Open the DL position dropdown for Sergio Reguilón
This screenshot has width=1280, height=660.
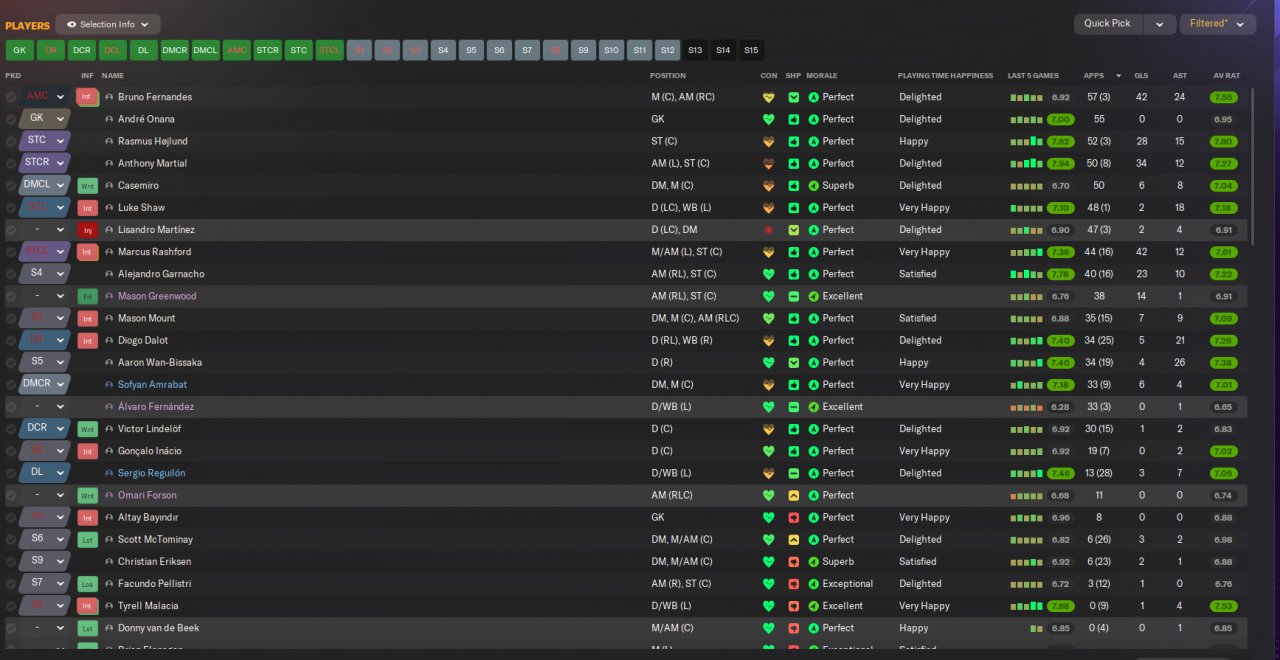coord(44,473)
